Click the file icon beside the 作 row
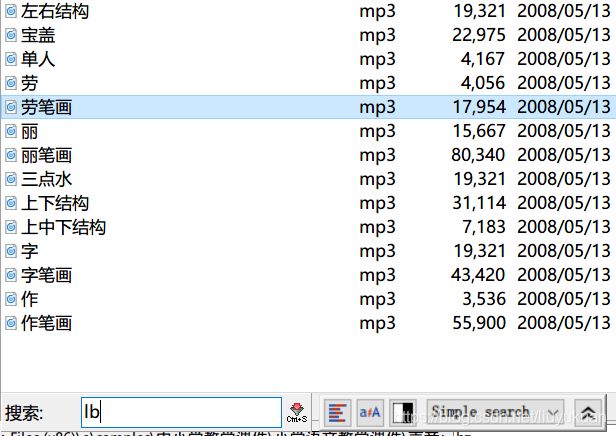This screenshot has width=616, height=436. click(x=11, y=299)
